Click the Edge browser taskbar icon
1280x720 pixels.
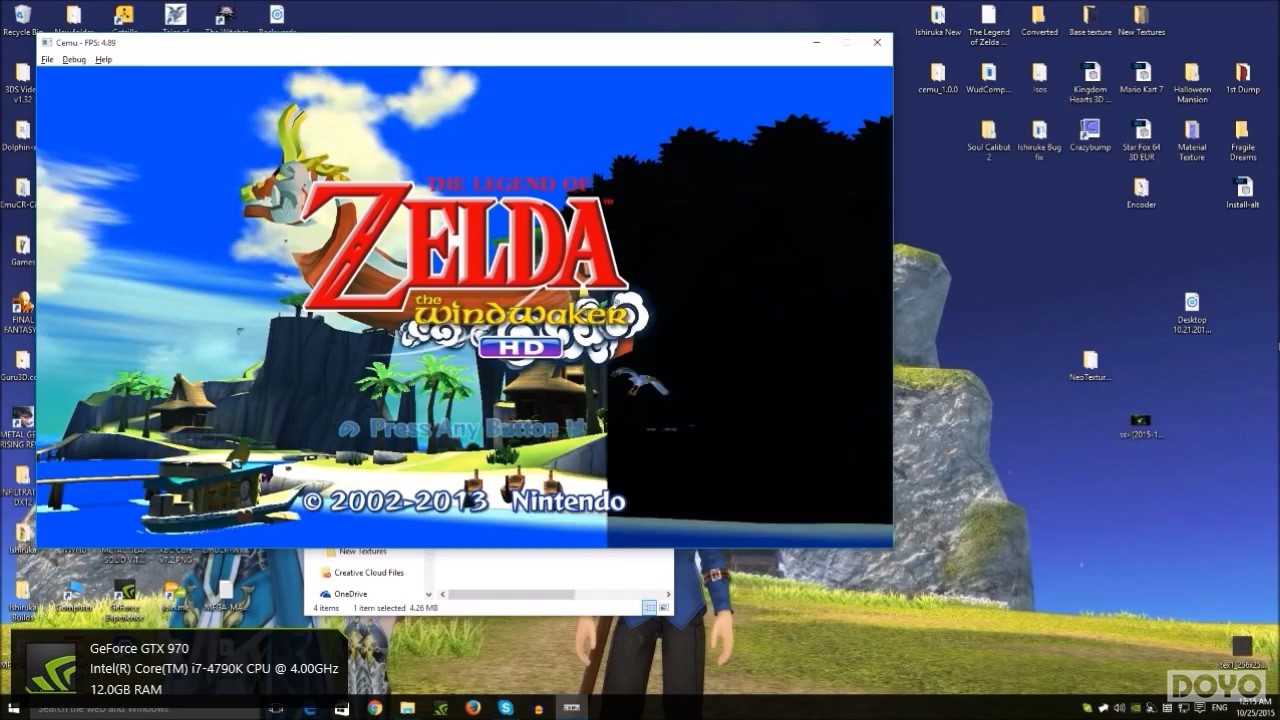pyautogui.click(x=310, y=708)
